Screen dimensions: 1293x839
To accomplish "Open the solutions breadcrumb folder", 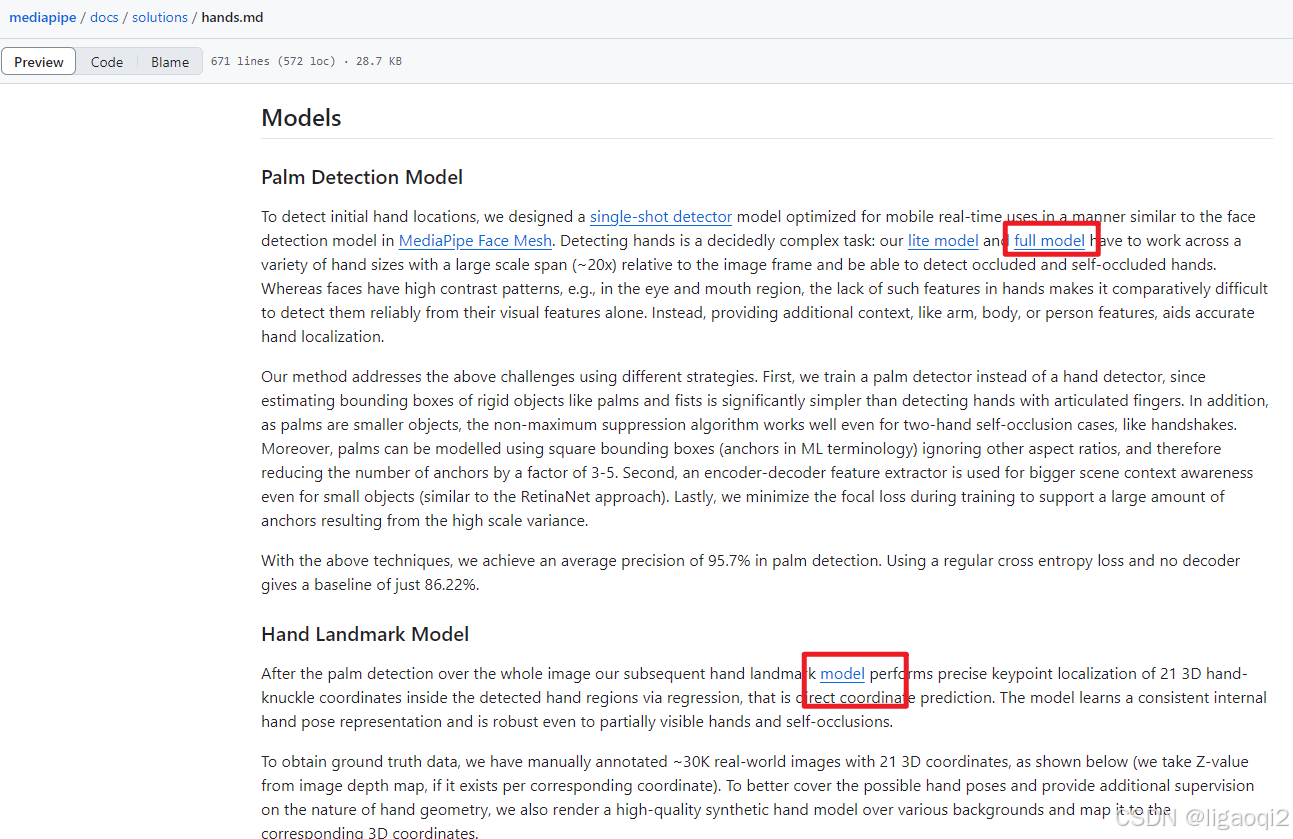I will (160, 17).
